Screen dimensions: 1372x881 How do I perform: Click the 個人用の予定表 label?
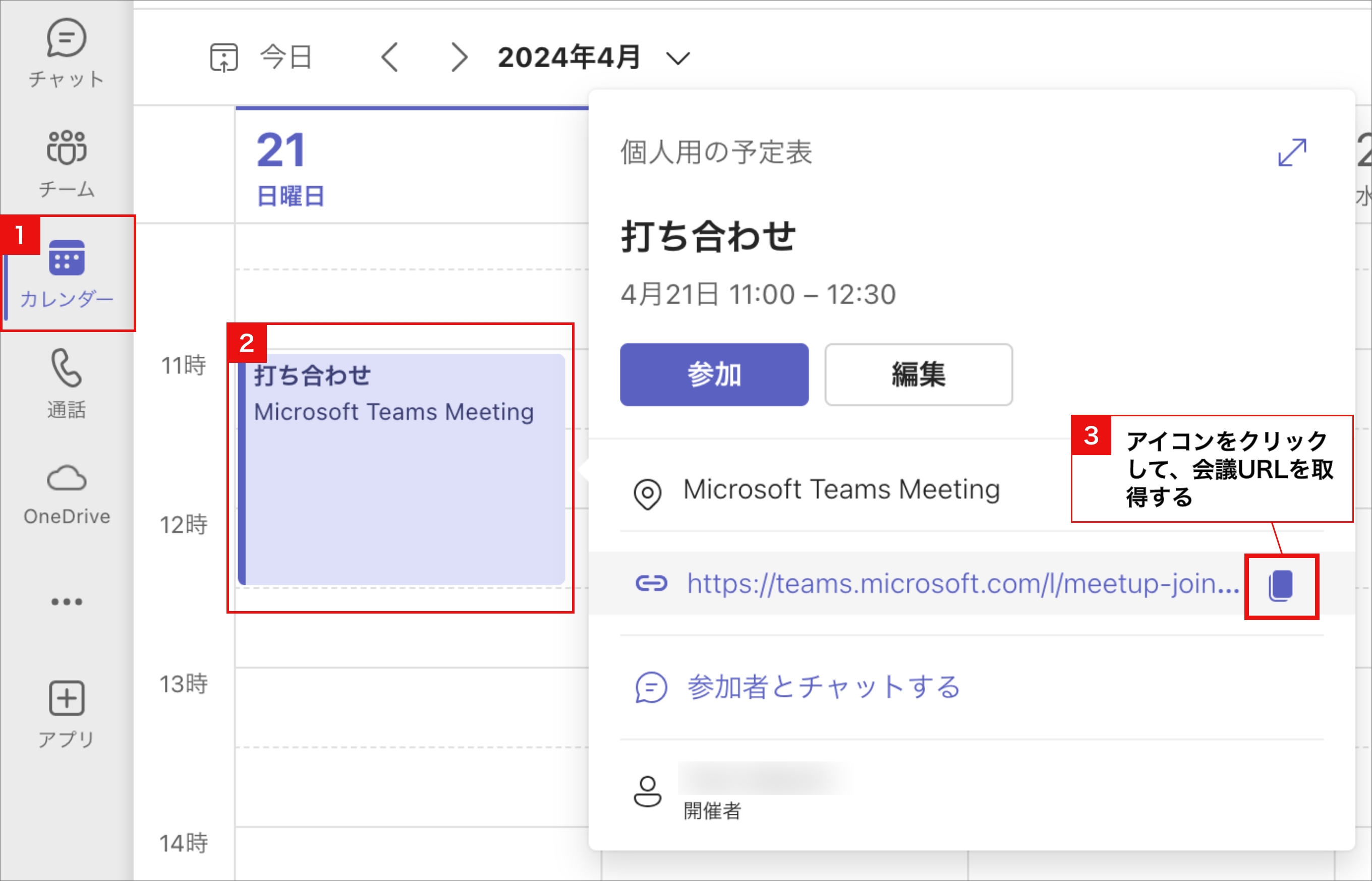[716, 152]
